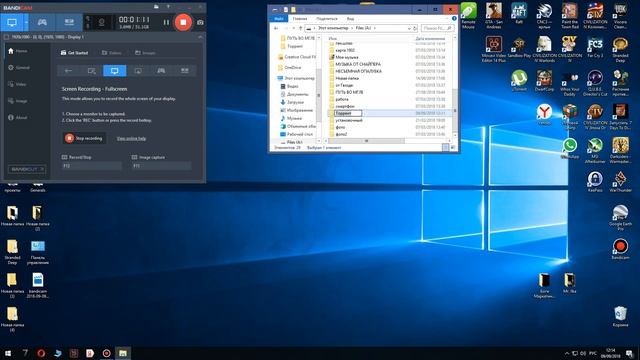Choose around-mouse recording mode icon
640x360 pixels.
click(x=138, y=71)
